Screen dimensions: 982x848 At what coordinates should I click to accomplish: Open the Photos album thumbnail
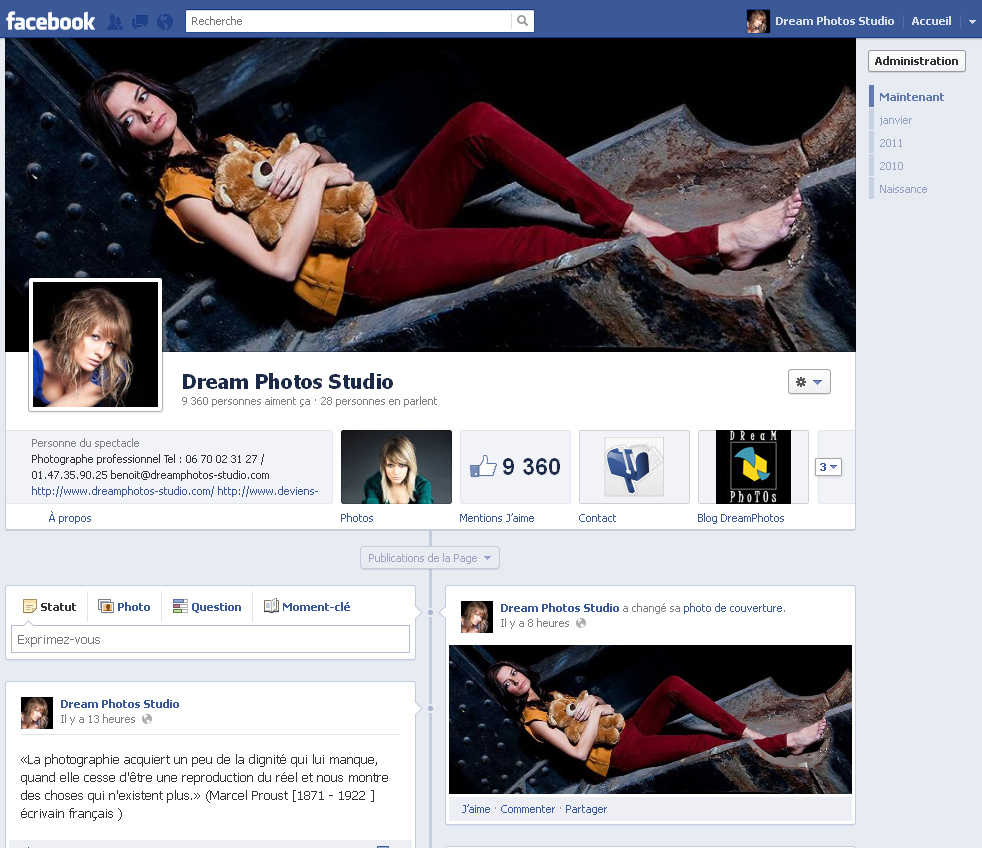click(x=396, y=467)
